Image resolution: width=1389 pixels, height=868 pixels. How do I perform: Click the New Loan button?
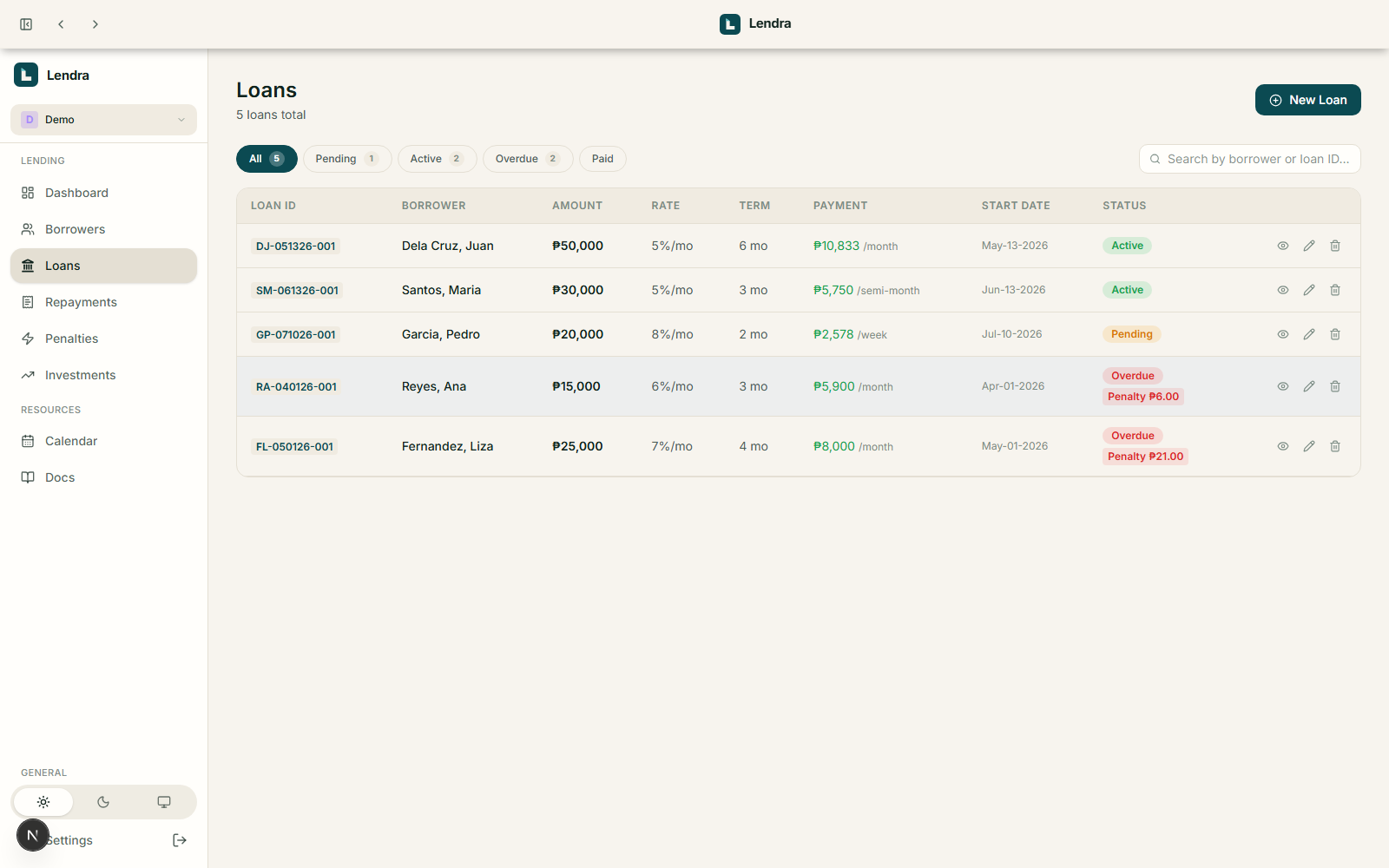1307,100
